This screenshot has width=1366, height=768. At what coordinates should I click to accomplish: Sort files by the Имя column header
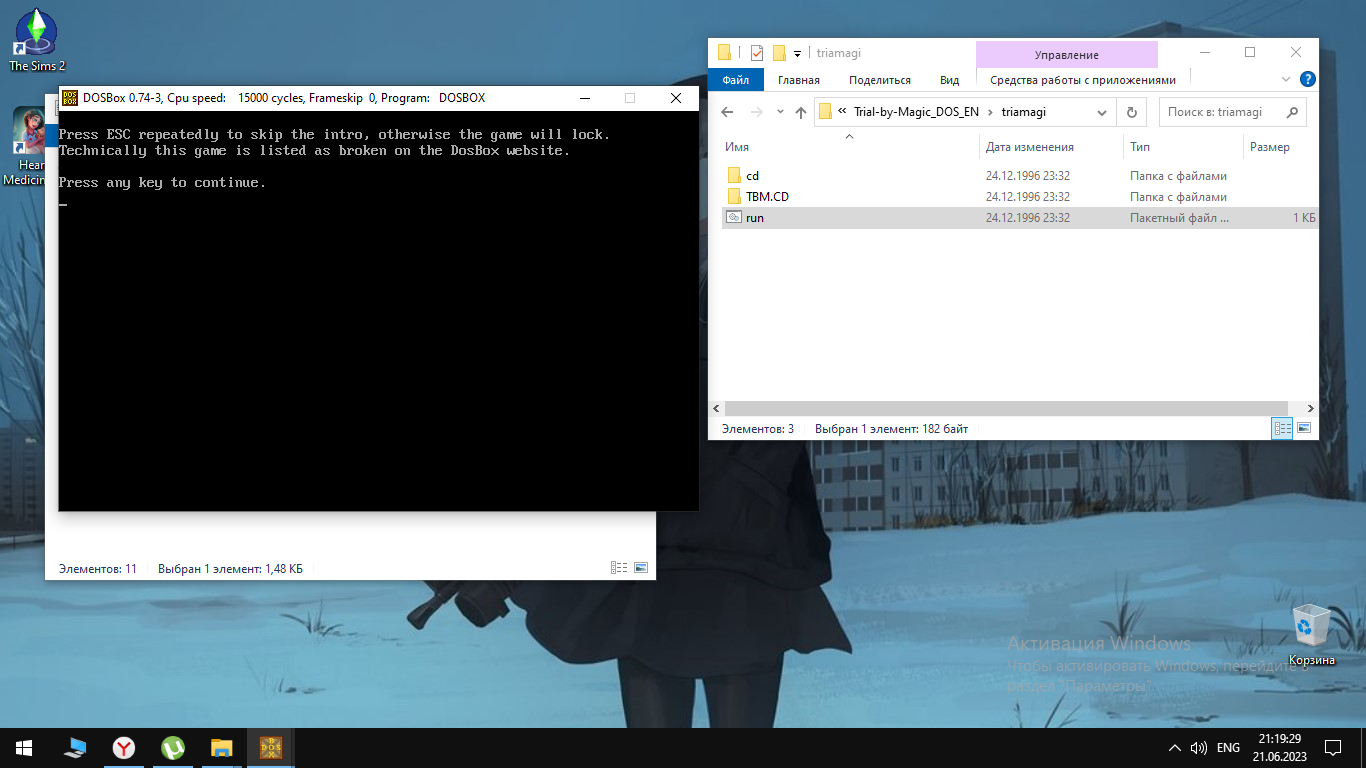[738, 147]
